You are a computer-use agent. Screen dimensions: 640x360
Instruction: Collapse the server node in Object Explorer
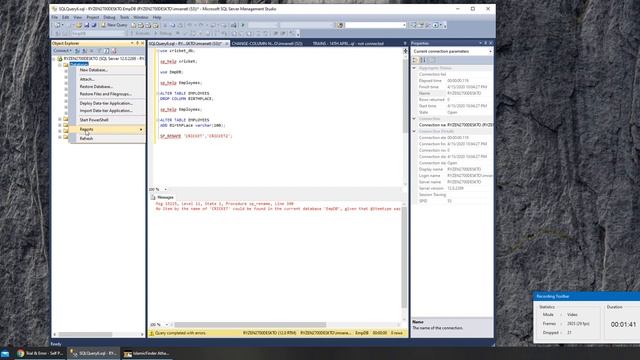pos(54,59)
